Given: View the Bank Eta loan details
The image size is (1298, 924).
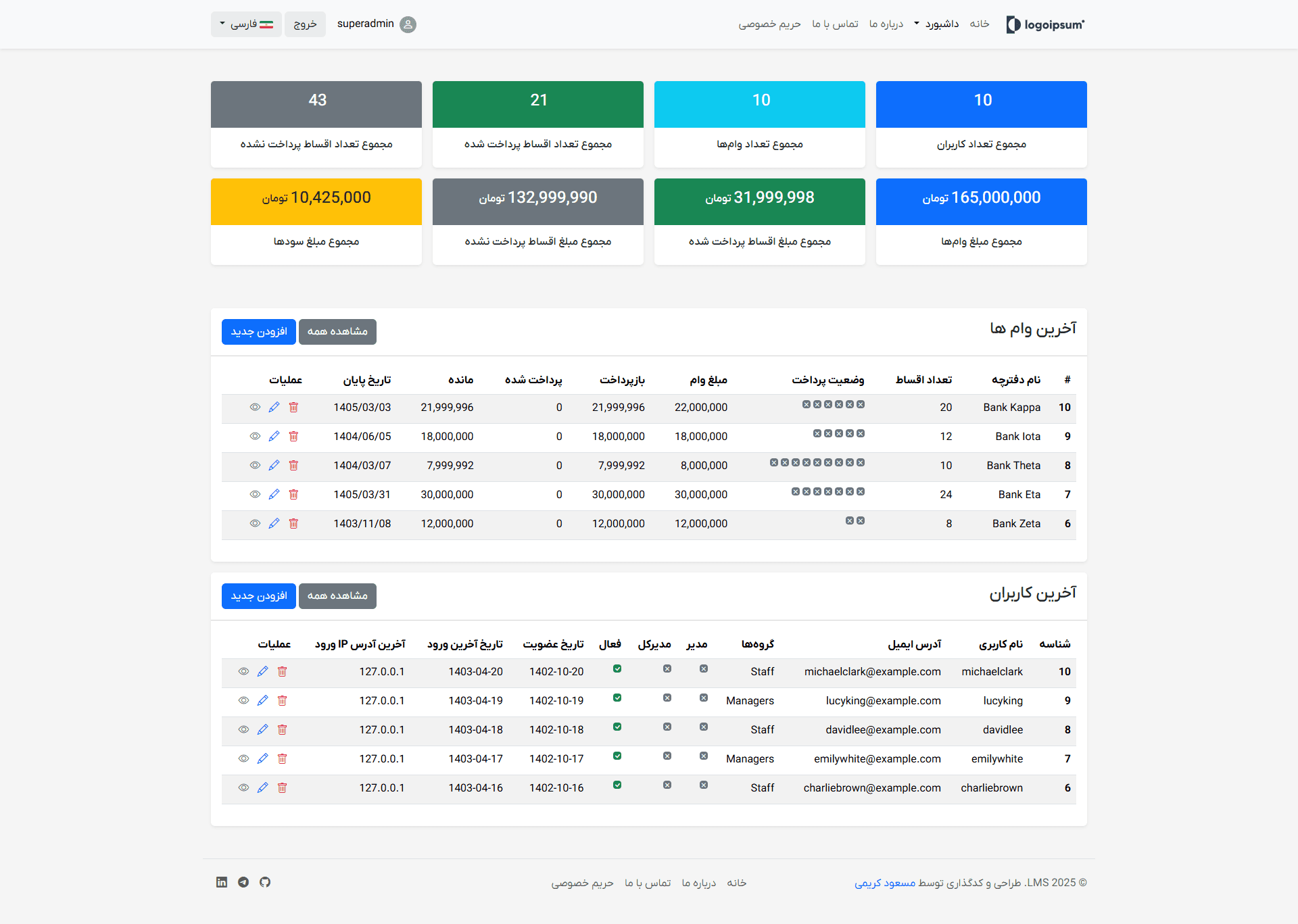Looking at the screenshot, I should pos(255,494).
